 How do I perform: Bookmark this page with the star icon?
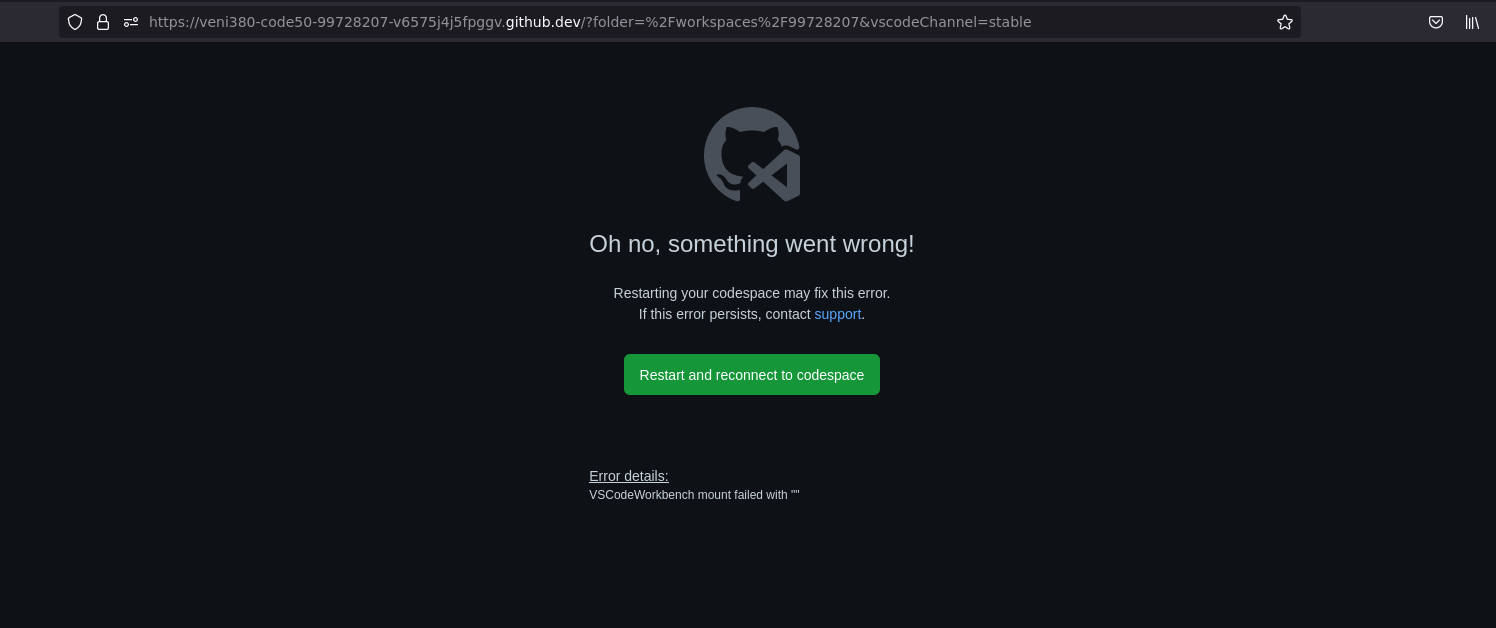coord(1285,22)
